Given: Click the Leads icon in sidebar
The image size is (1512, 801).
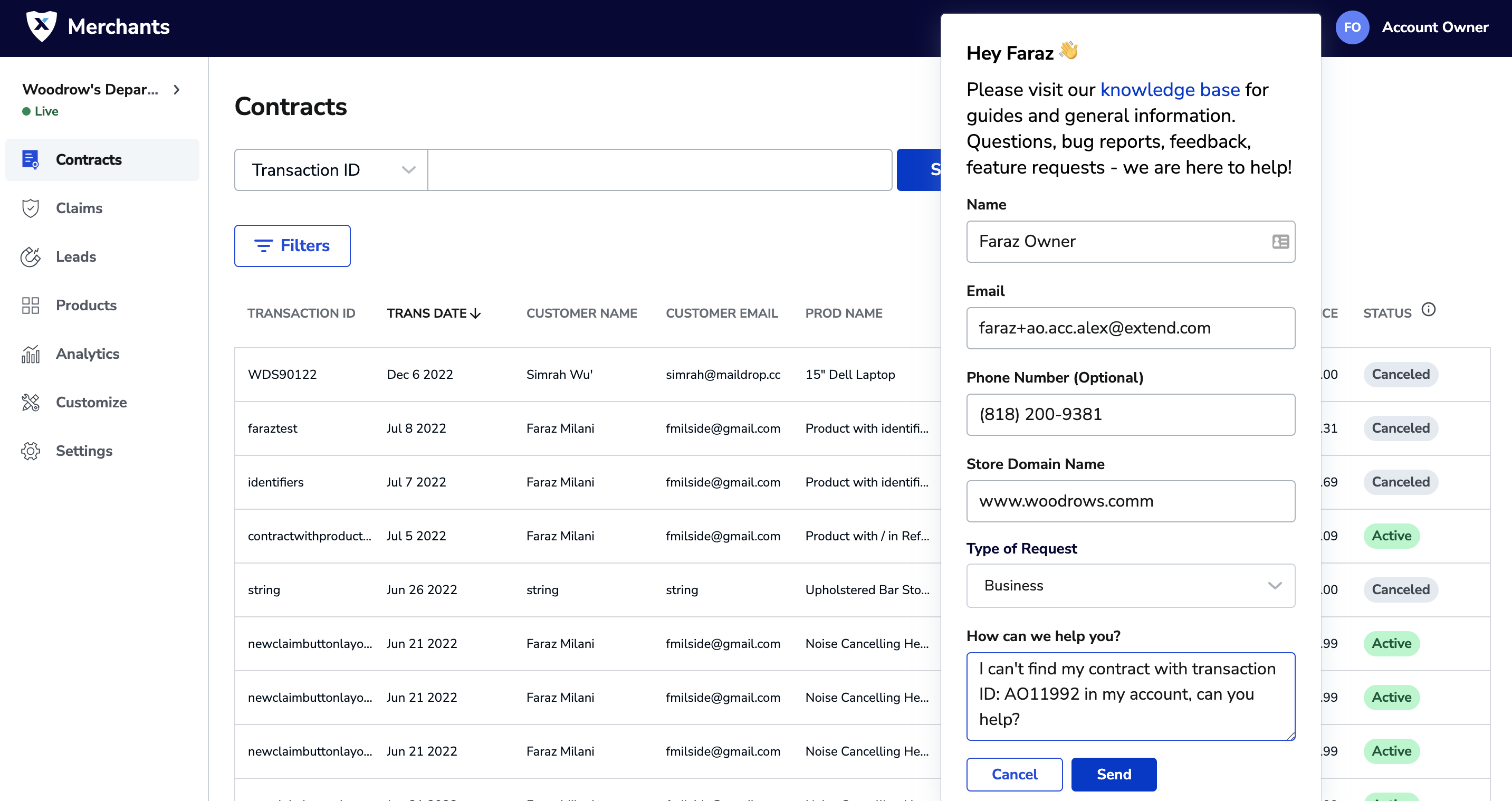Looking at the screenshot, I should click(31, 256).
